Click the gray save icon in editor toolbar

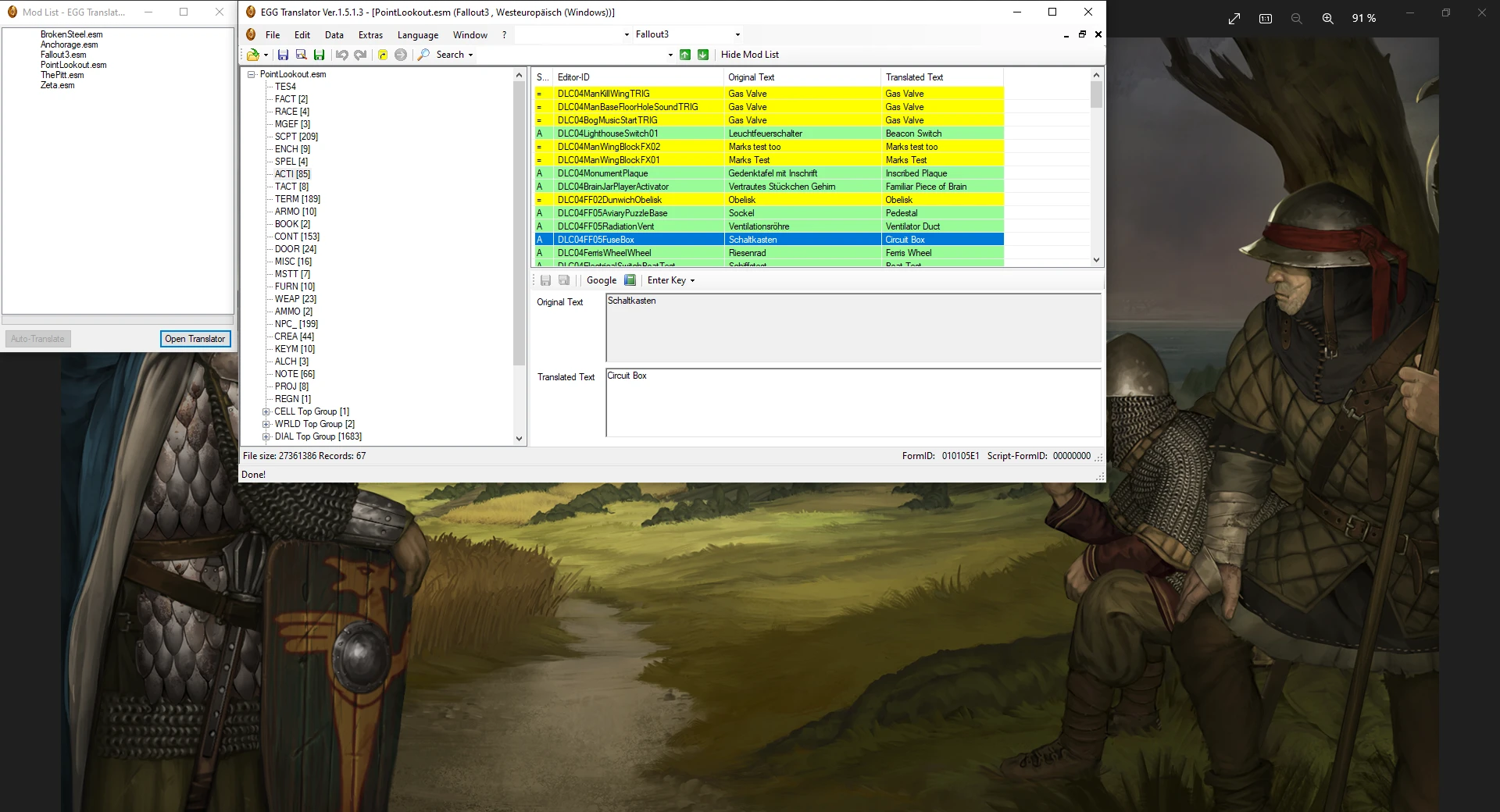(x=545, y=280)
